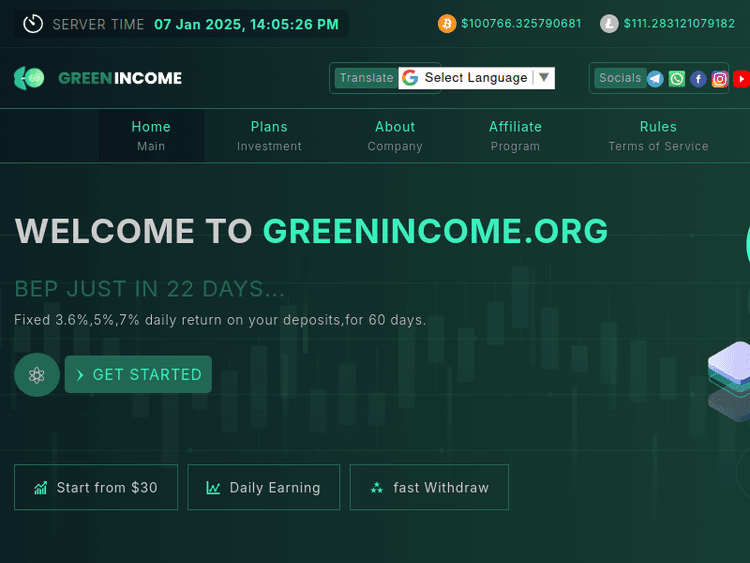Open the Facebook social icon

pyautogui.click(x=698, y=79)
